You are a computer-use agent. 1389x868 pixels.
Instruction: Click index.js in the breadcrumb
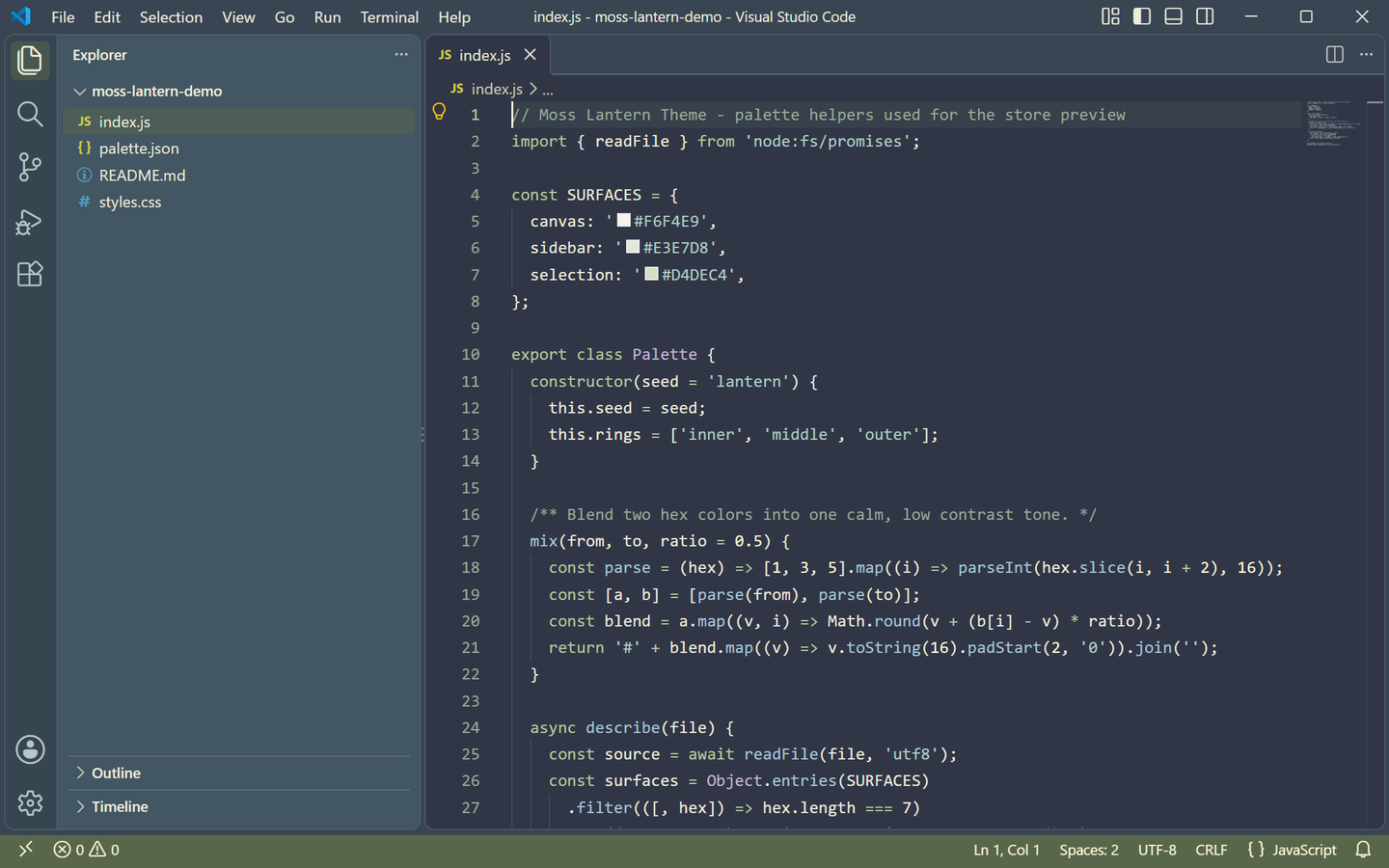point(497,89)
